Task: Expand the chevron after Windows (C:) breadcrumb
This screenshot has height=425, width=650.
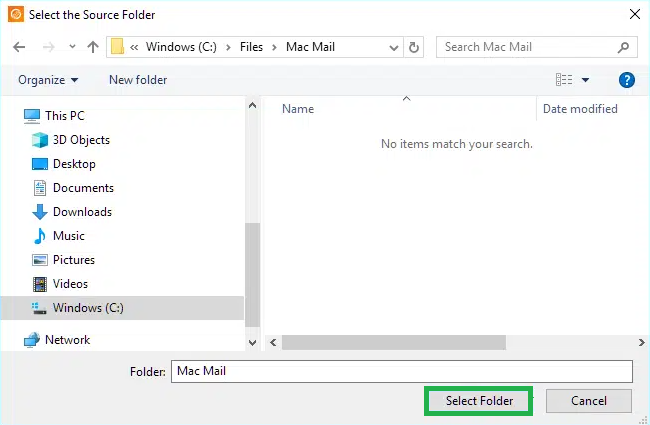Action: pyautogui.click(x=228, y=47)
